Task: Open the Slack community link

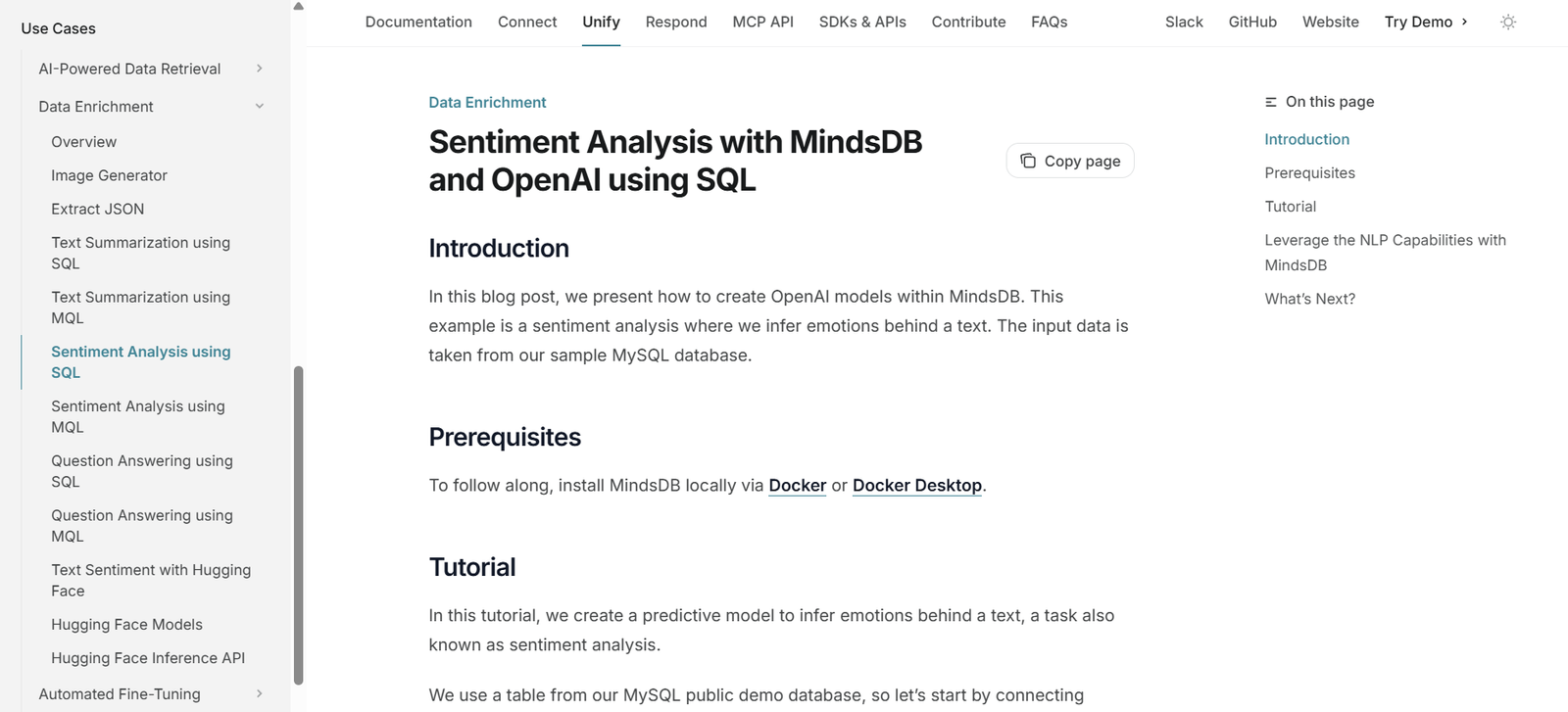Action: coord(1184,21)
